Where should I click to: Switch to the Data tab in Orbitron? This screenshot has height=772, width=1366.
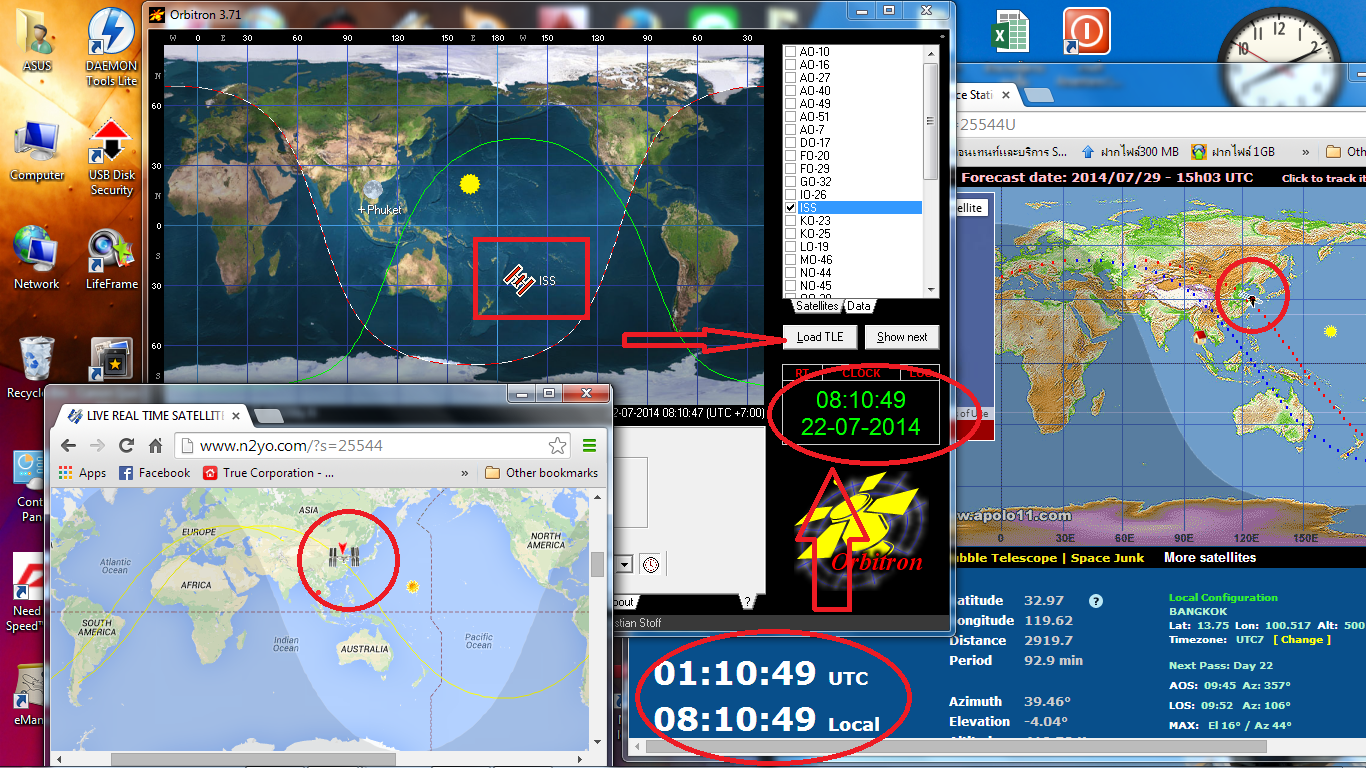[859, 306]
